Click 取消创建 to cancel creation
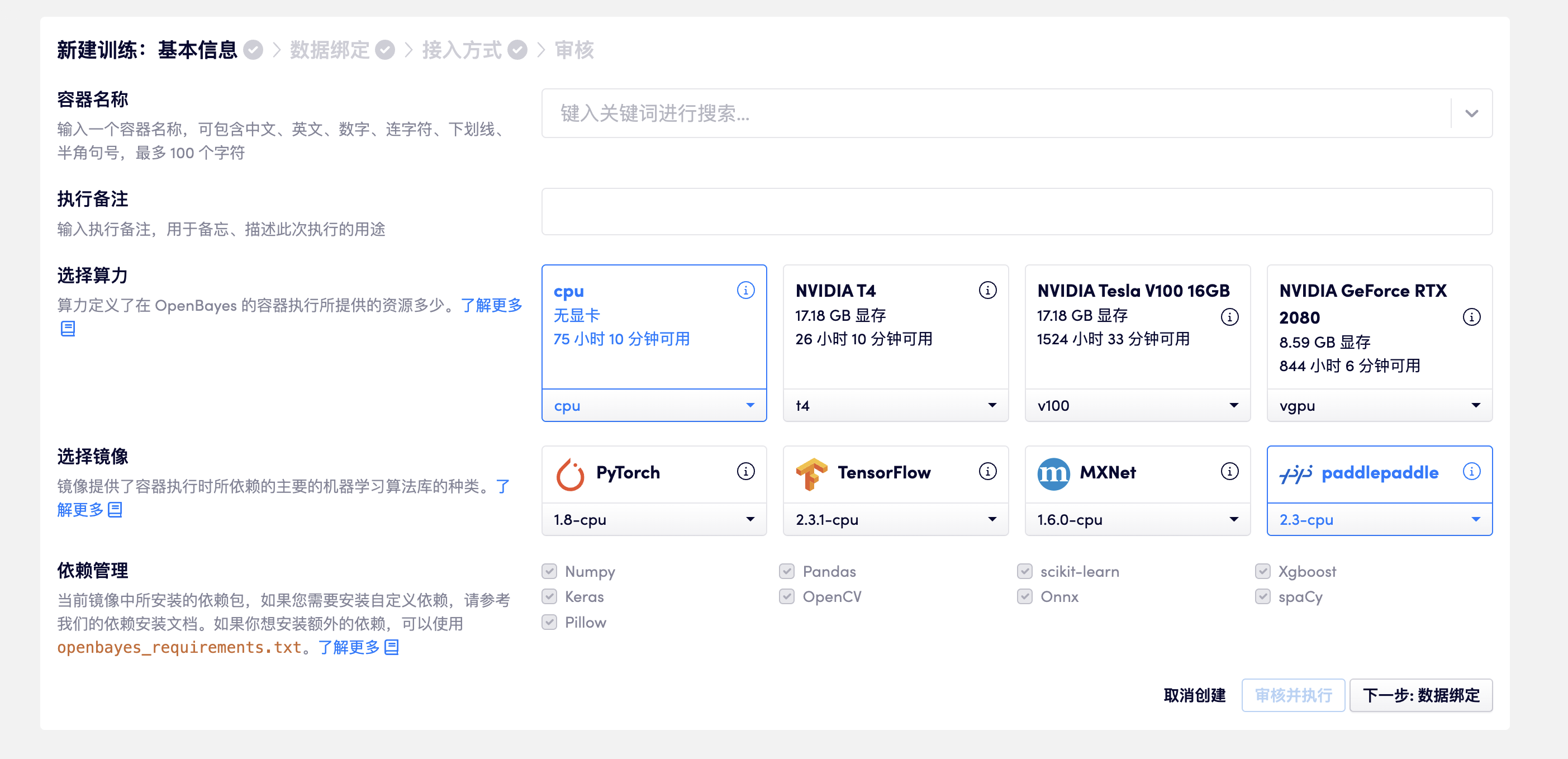 pyautogui.click(x=1194, y=695)
